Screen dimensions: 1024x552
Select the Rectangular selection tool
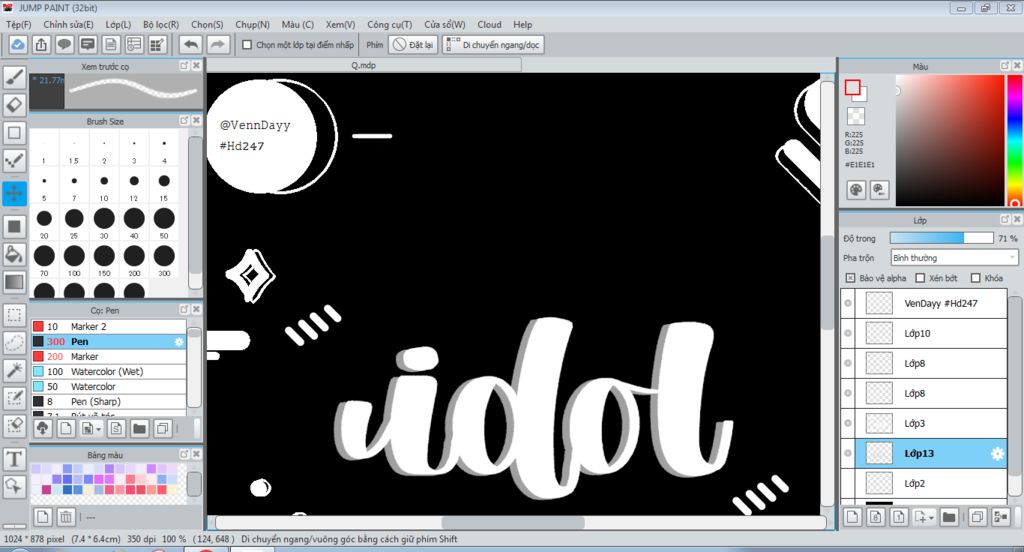(14, 315)
